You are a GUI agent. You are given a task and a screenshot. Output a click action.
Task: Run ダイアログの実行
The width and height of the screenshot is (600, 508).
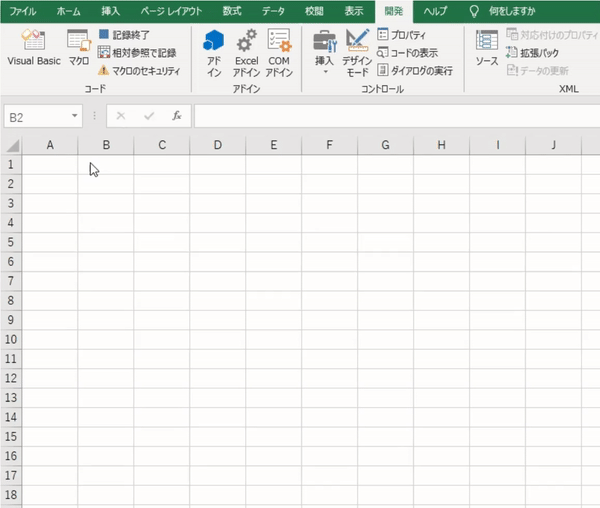coord(415,70)
